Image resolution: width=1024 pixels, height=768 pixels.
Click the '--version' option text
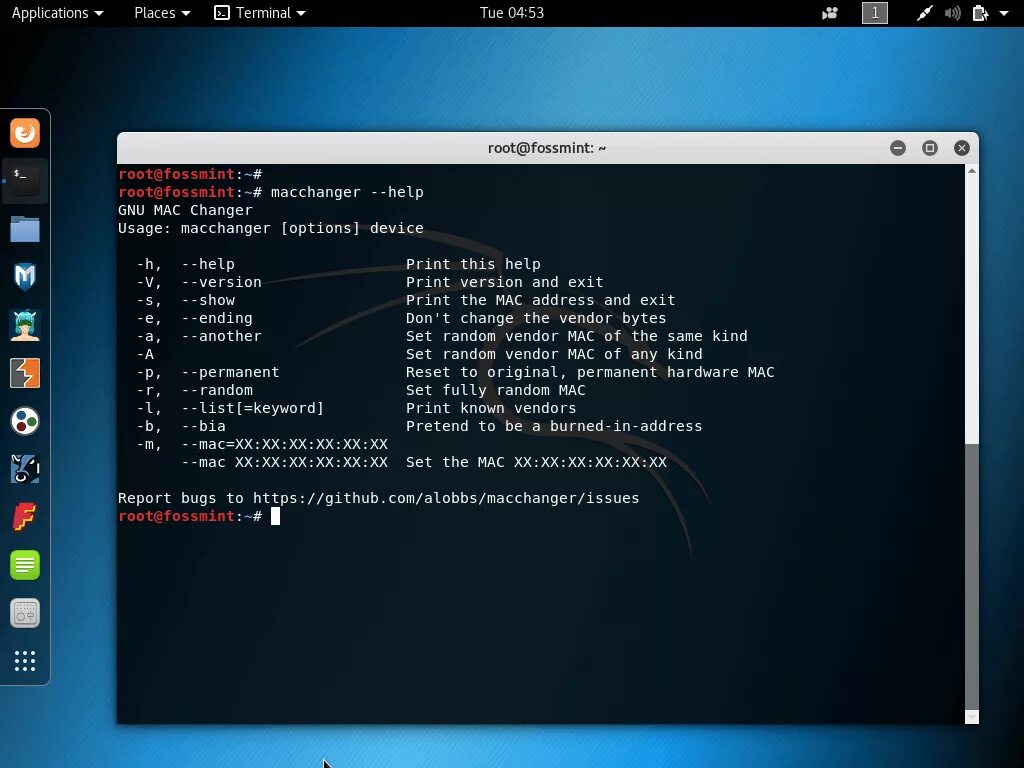click(221, 282)
